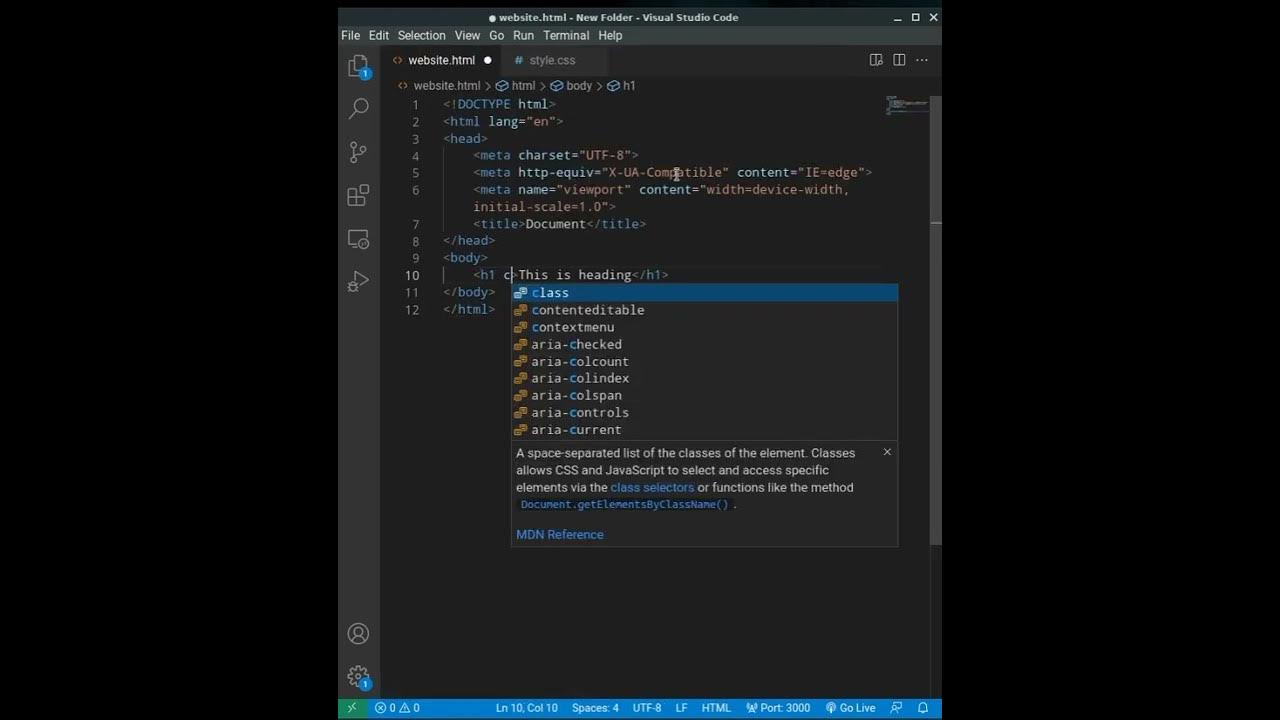This screenshot has width=1280, height=720.
Task: Click 'Ln 10, Col 10' to go to line
Action: (x=527, y=708)
